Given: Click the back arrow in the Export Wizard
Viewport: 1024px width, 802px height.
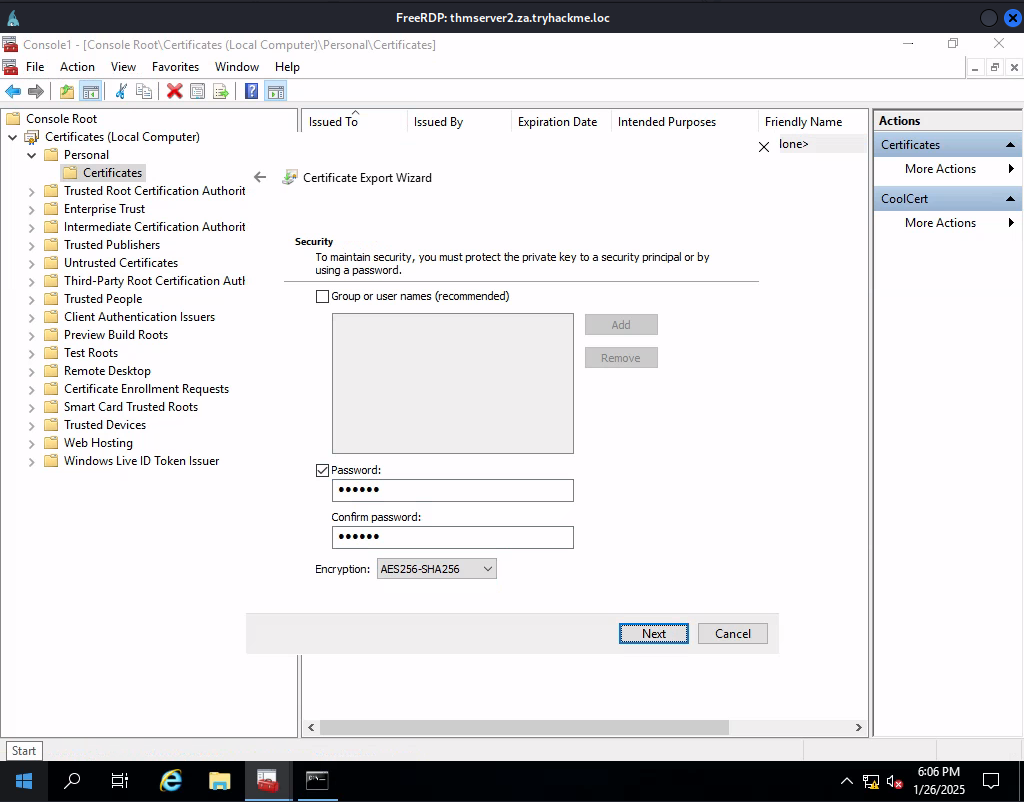Looking at the screenshot, I should 260,177.
